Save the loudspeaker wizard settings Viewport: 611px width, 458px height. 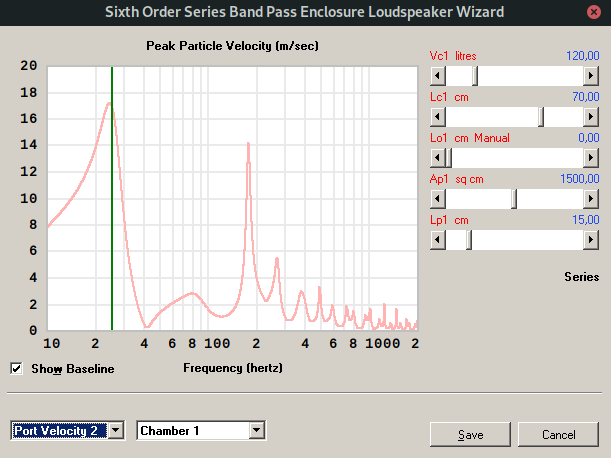470,434
